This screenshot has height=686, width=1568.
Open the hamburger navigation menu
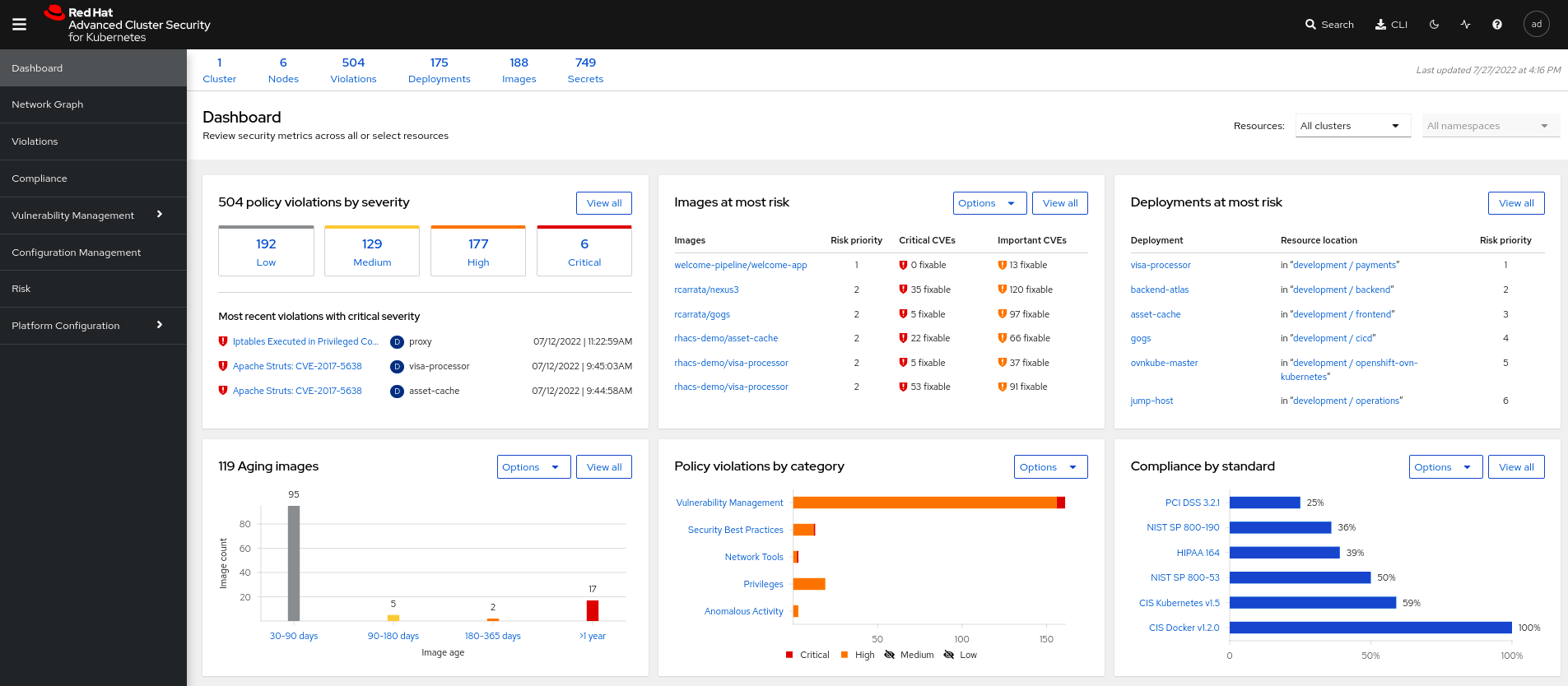(20, 25)
